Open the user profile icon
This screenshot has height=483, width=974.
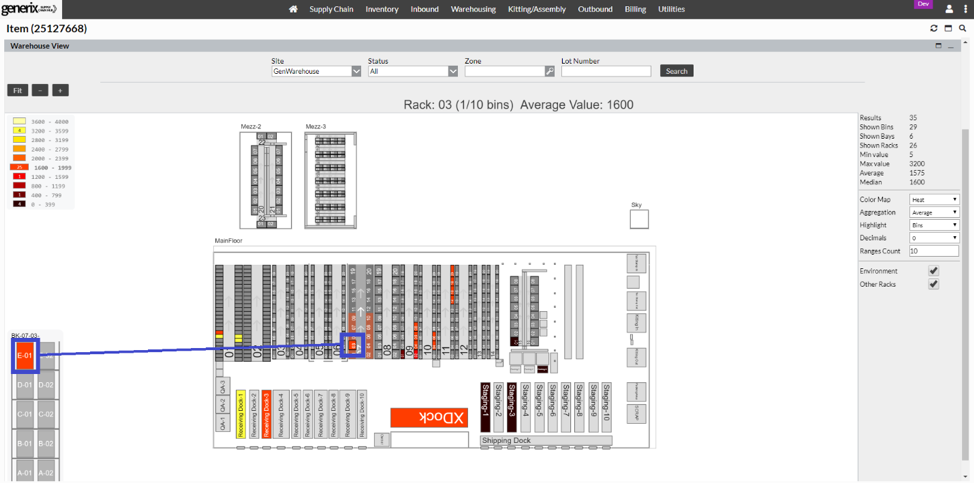(949, 9)
